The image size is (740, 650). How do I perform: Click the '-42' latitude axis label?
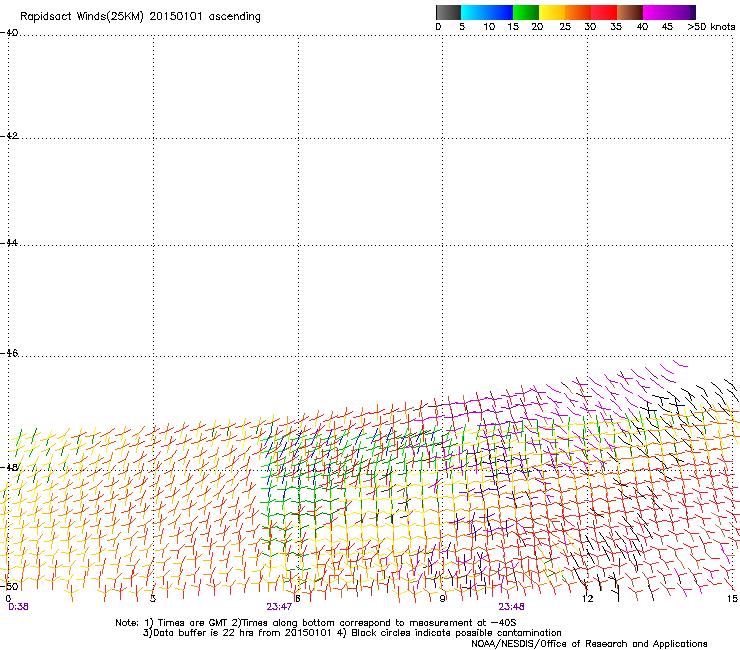pos(9,135)
